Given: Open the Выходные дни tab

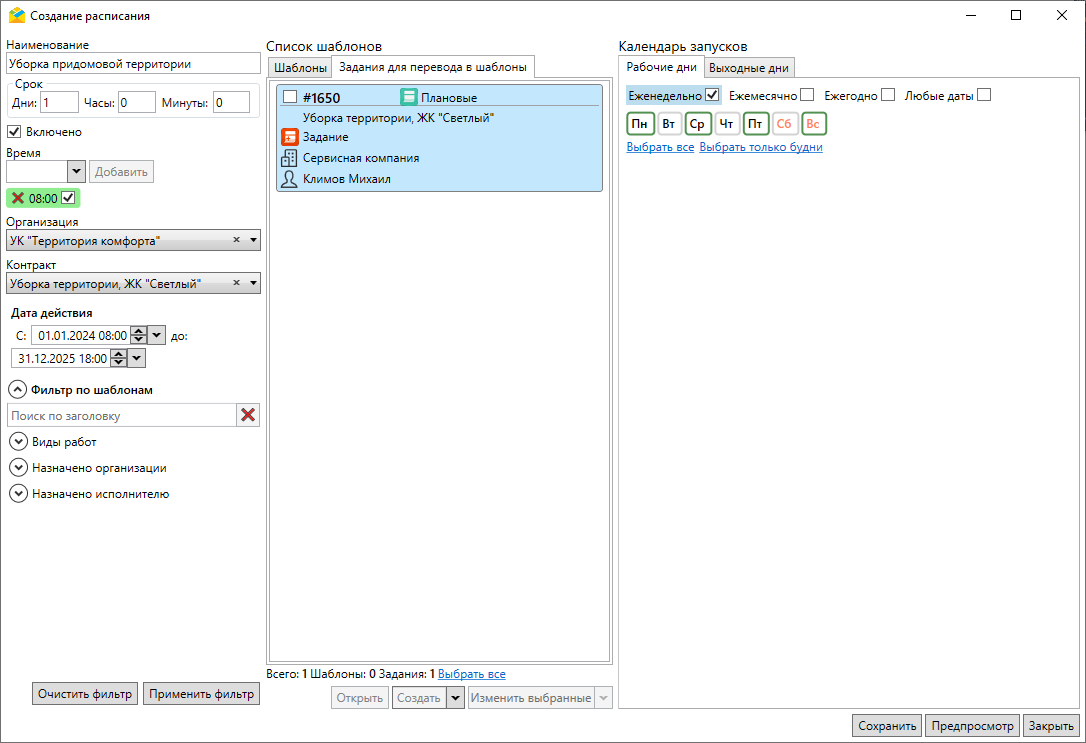Looking at the screenshot, I should coord(749,68).
